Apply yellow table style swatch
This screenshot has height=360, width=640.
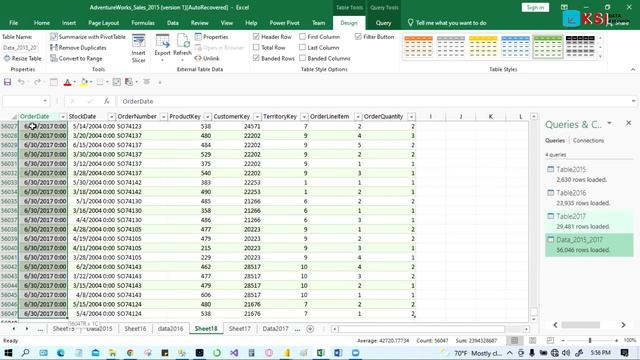tap(483, 47)
